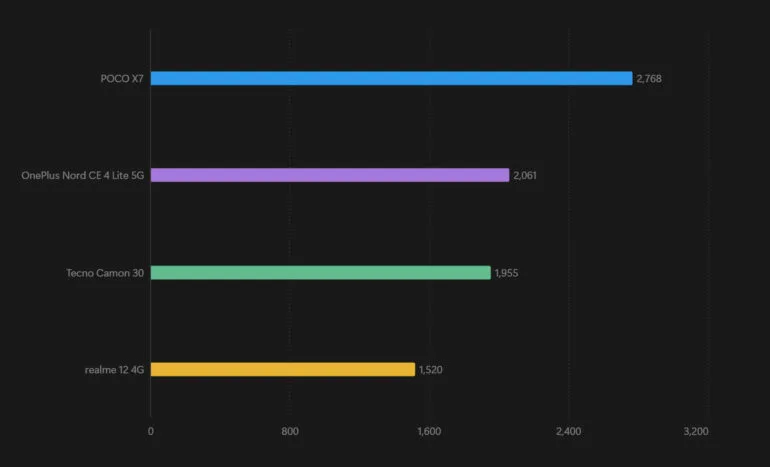Click the 3,200 axis tick label

(x=696, y=431)
